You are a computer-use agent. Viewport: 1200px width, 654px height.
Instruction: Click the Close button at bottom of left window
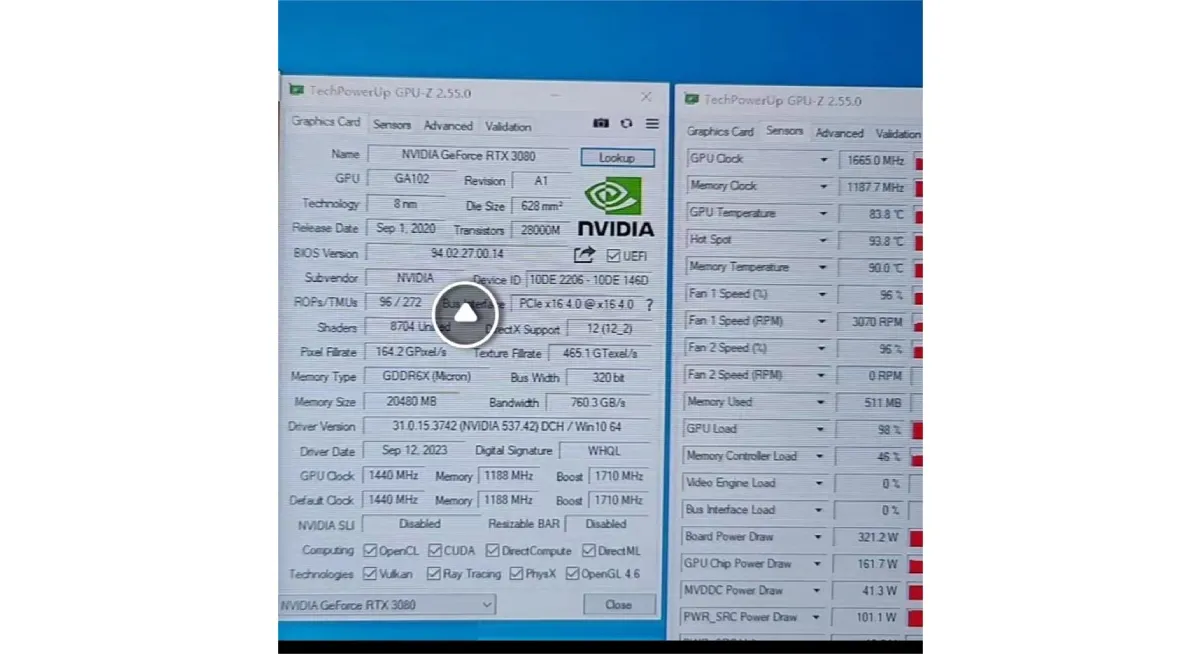(619, 605)
